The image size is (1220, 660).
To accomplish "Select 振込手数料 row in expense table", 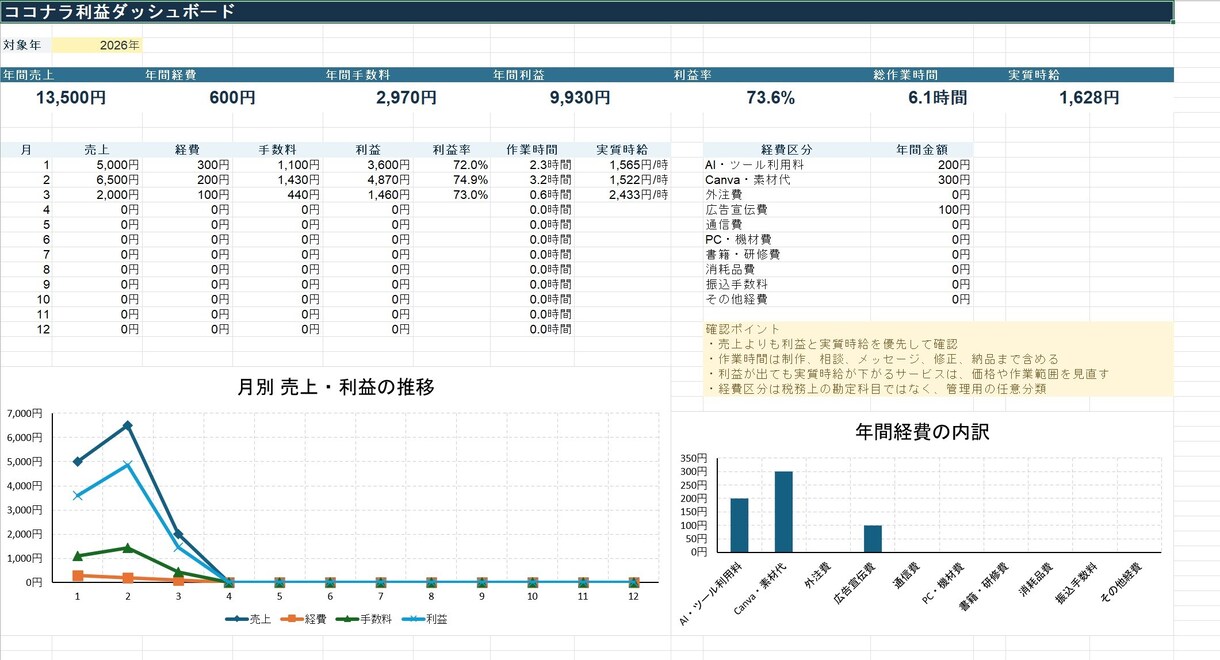I will 838,285.
